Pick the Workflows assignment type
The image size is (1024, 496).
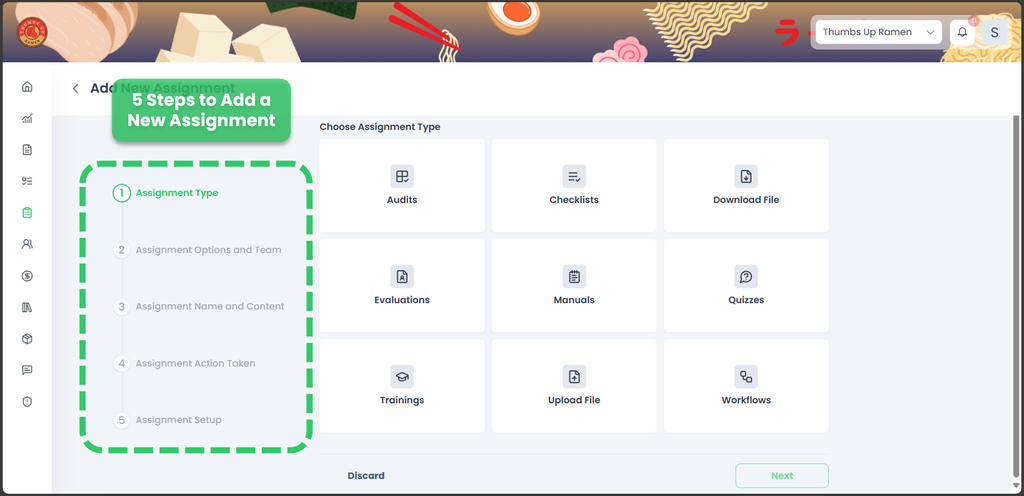(x=746, y=385)
